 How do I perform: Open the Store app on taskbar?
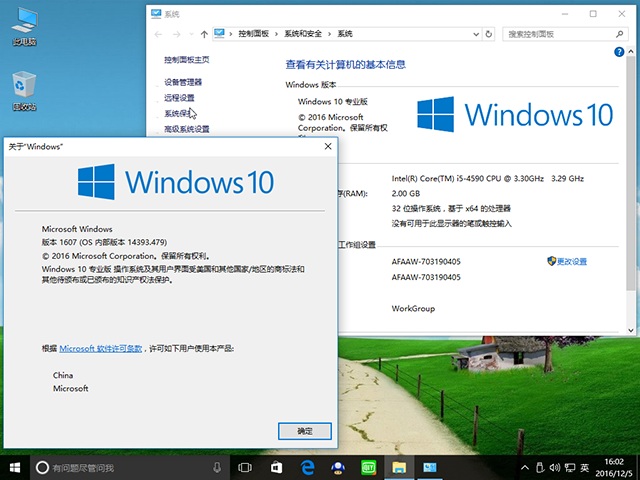pos(275,467)
